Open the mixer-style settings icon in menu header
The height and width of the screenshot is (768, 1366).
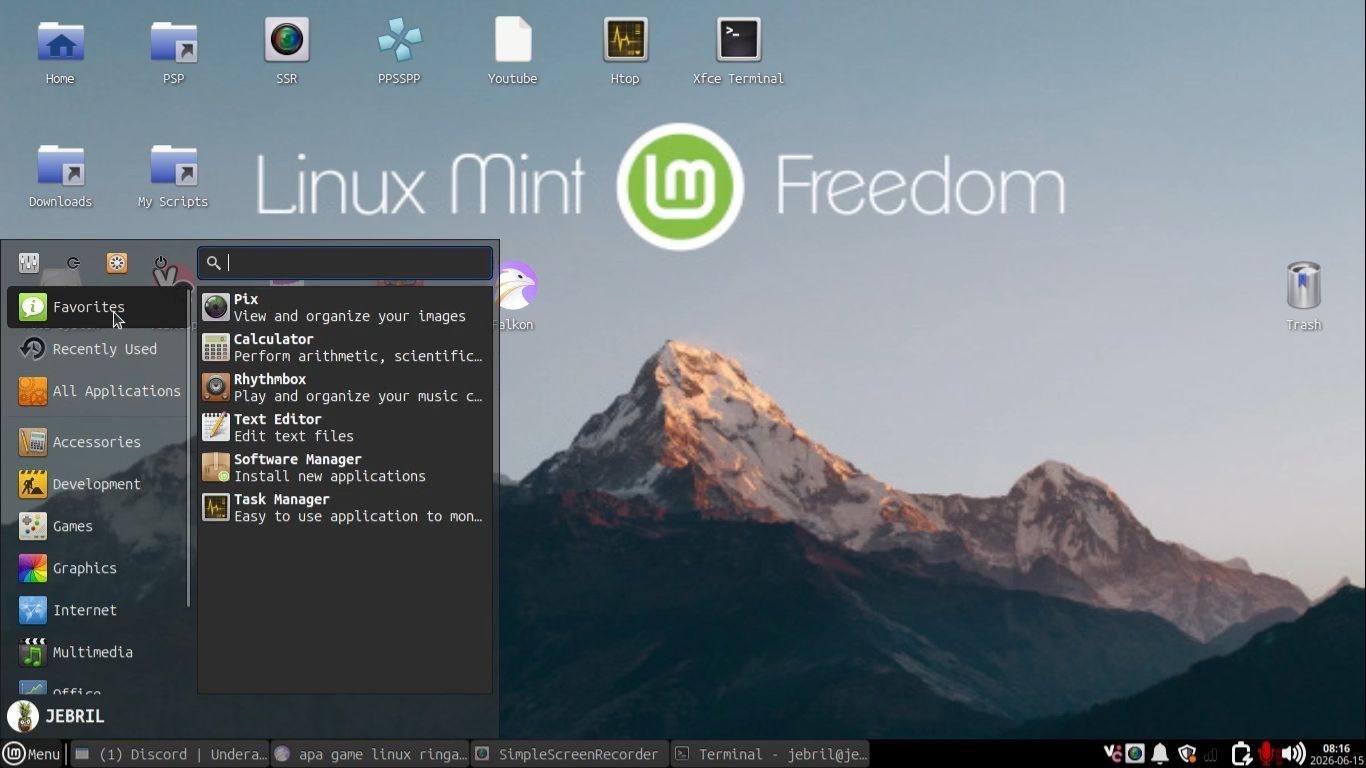tap(28, 263)
